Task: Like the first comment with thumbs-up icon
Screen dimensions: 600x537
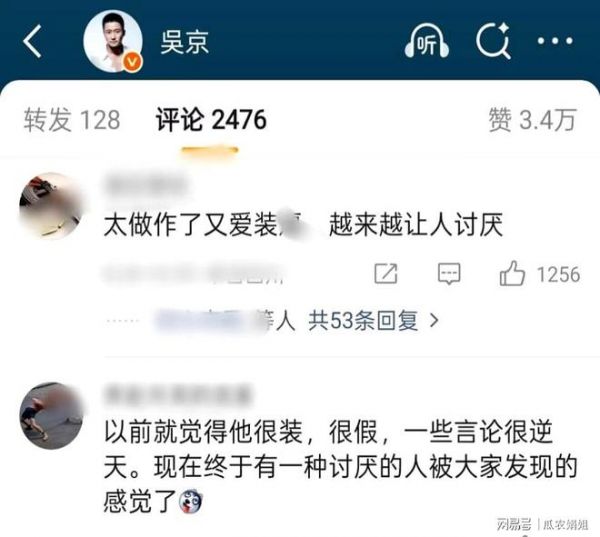Action: coord(512,273)
